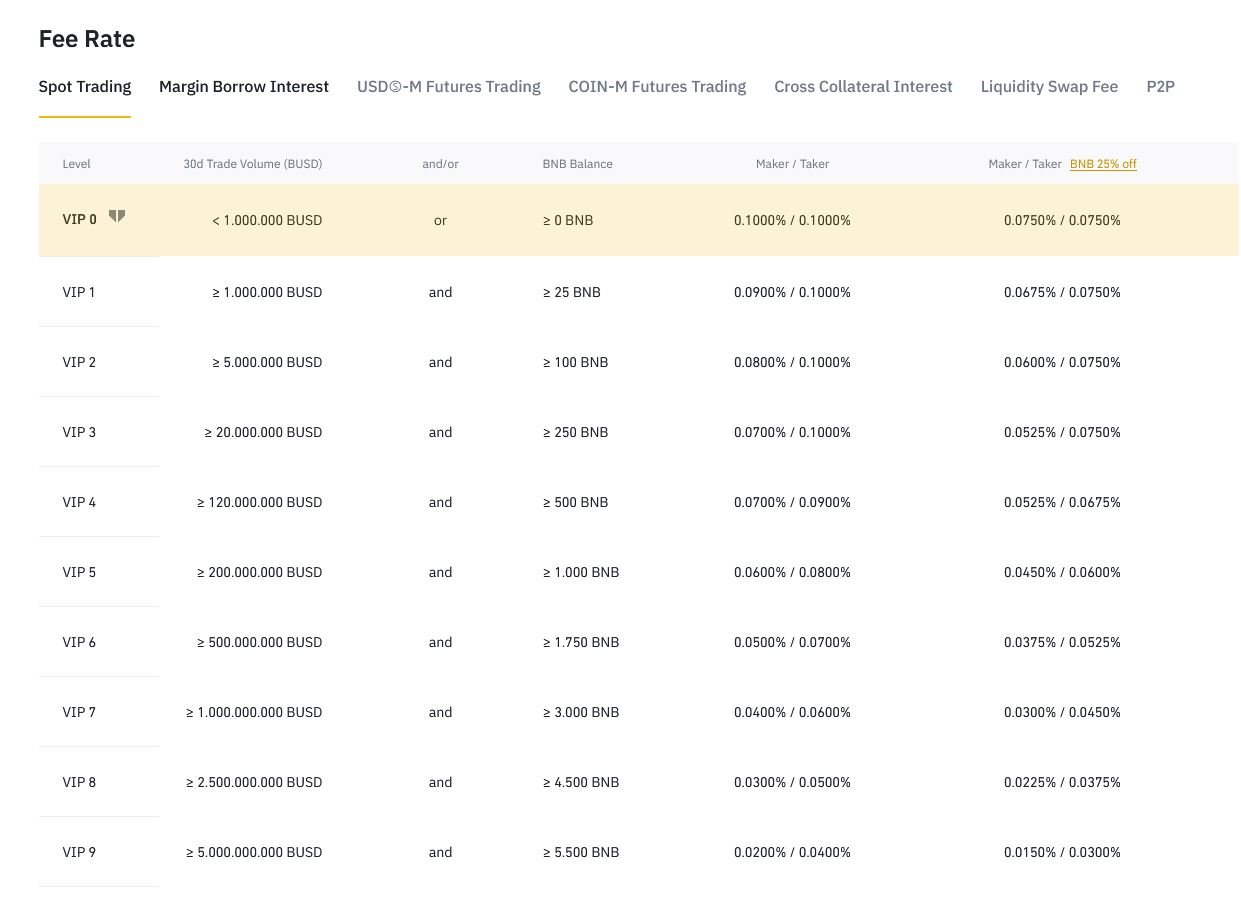Click the VIP 1 level cell

79,292
